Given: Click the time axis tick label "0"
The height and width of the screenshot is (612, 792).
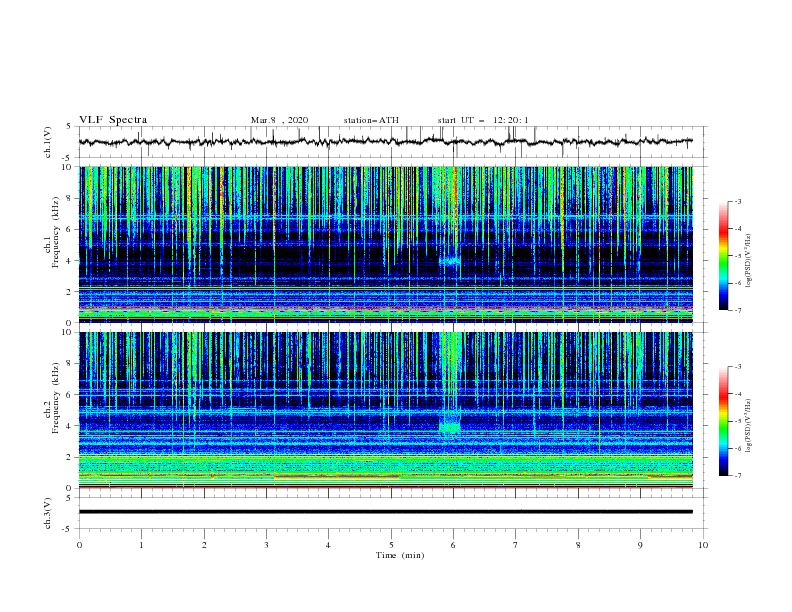Looking at the screenshot, I should (79, 545).
